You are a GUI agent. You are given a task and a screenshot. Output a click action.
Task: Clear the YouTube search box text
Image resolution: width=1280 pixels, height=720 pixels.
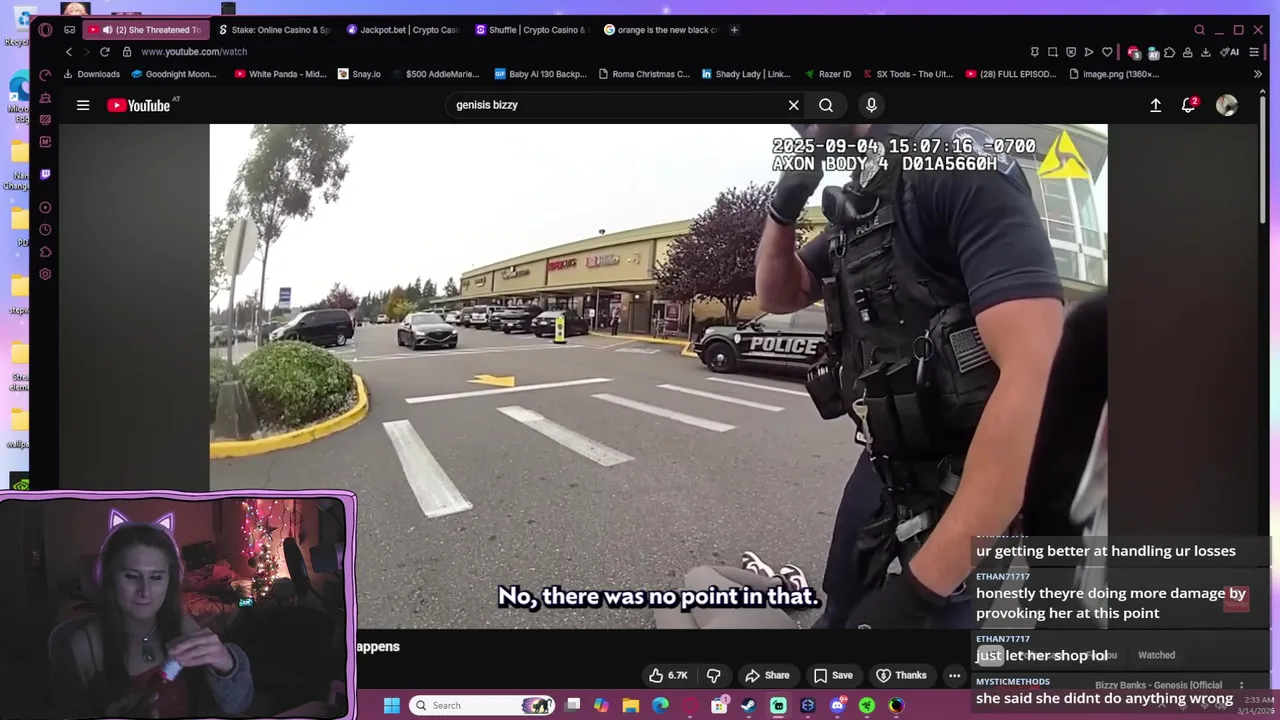click(794, 105)
